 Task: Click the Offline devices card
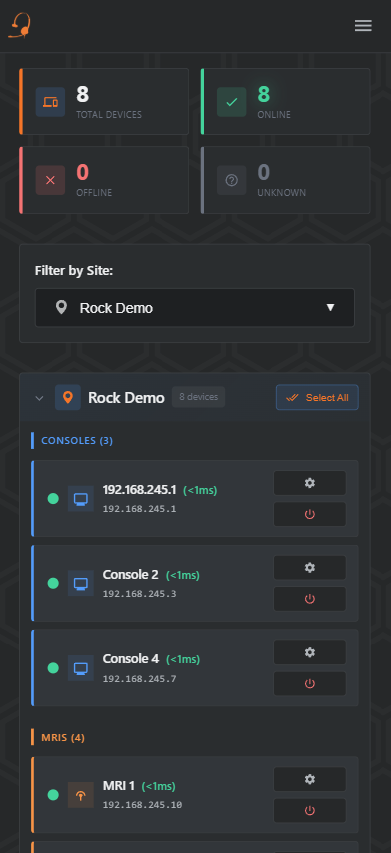tap(104, 180)
